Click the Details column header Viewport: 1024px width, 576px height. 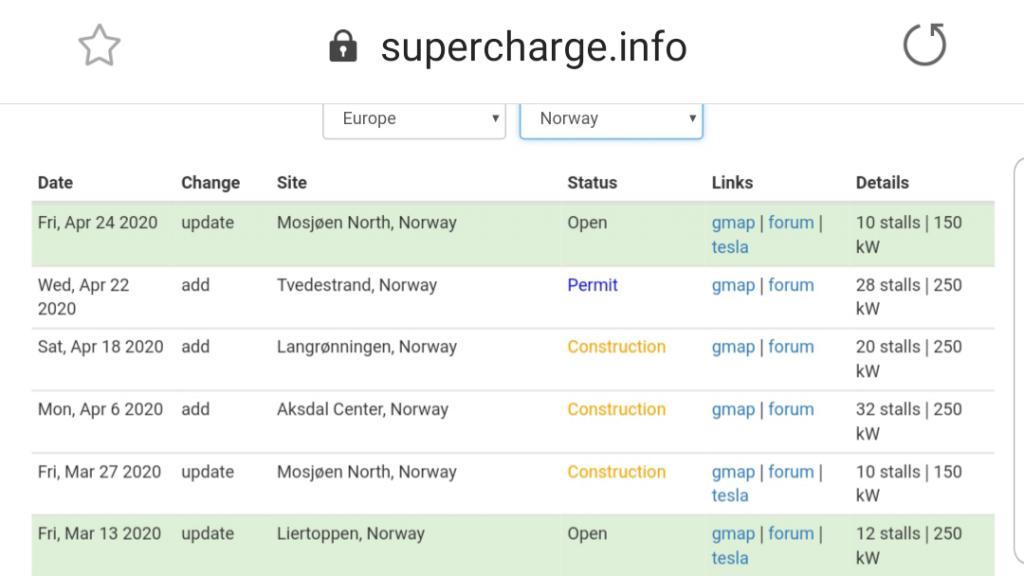(882, 183)
